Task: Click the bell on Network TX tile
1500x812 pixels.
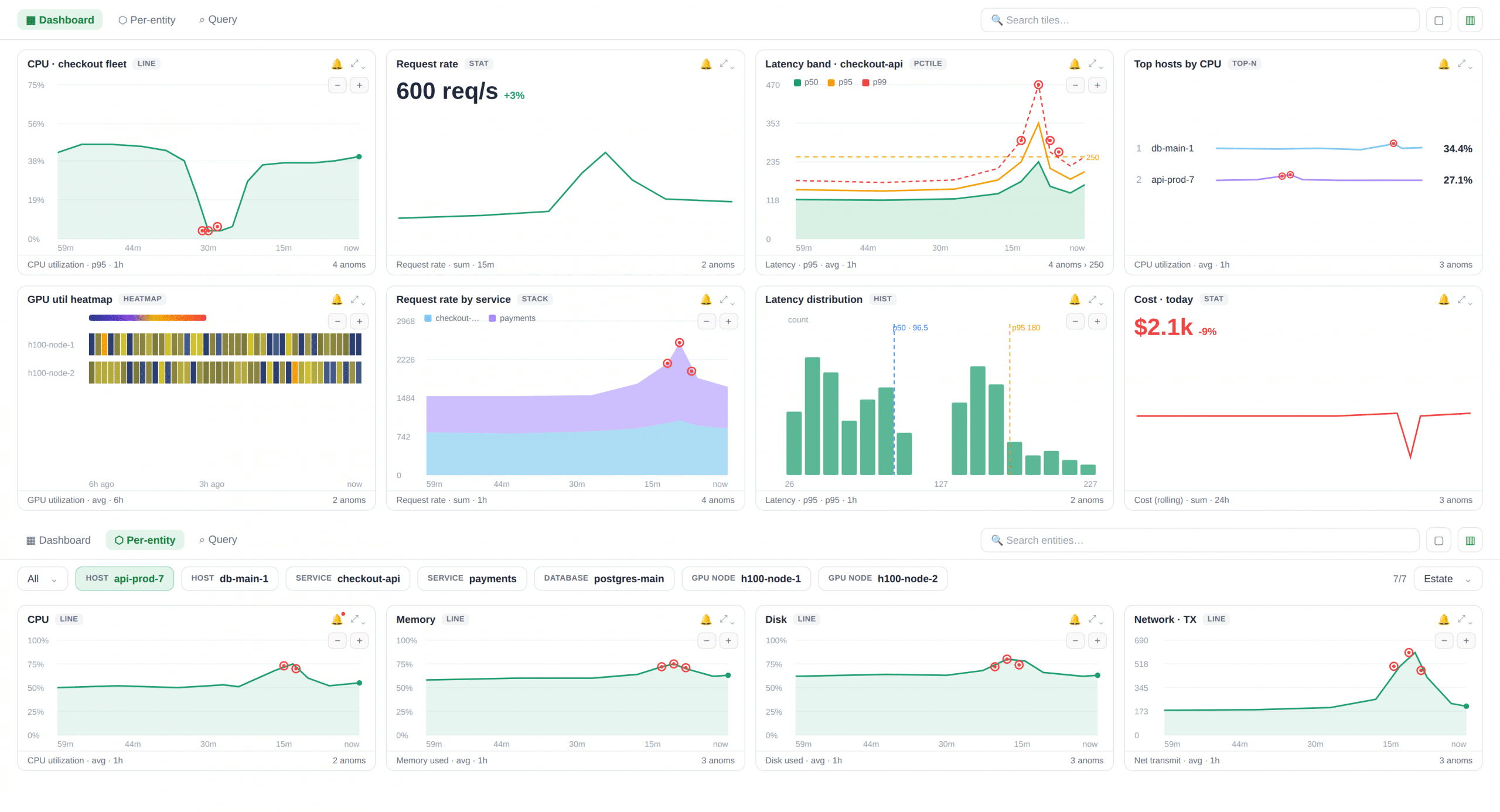Action: 1444,619
